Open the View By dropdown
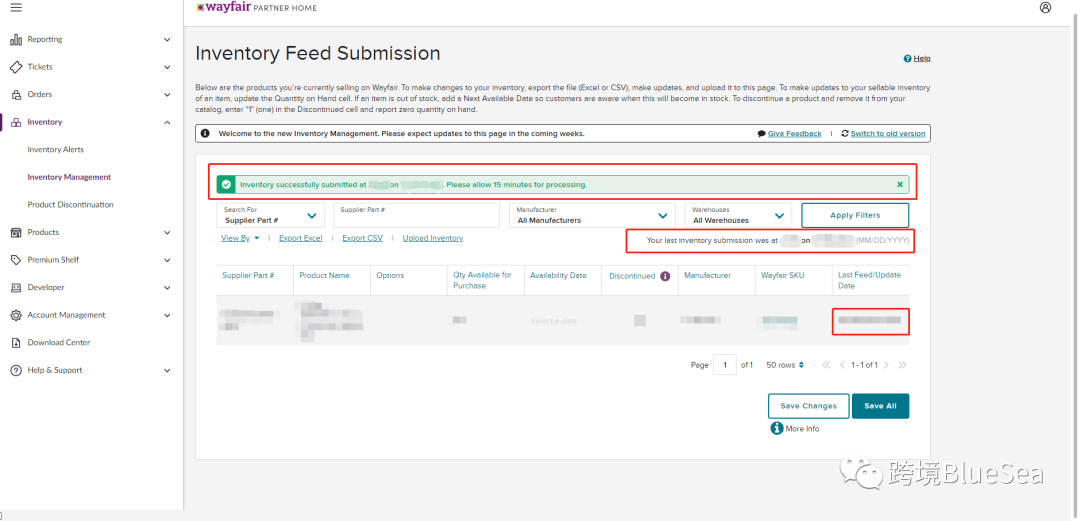The width and height of the screenshot is (1080, 521). (240, 238)
